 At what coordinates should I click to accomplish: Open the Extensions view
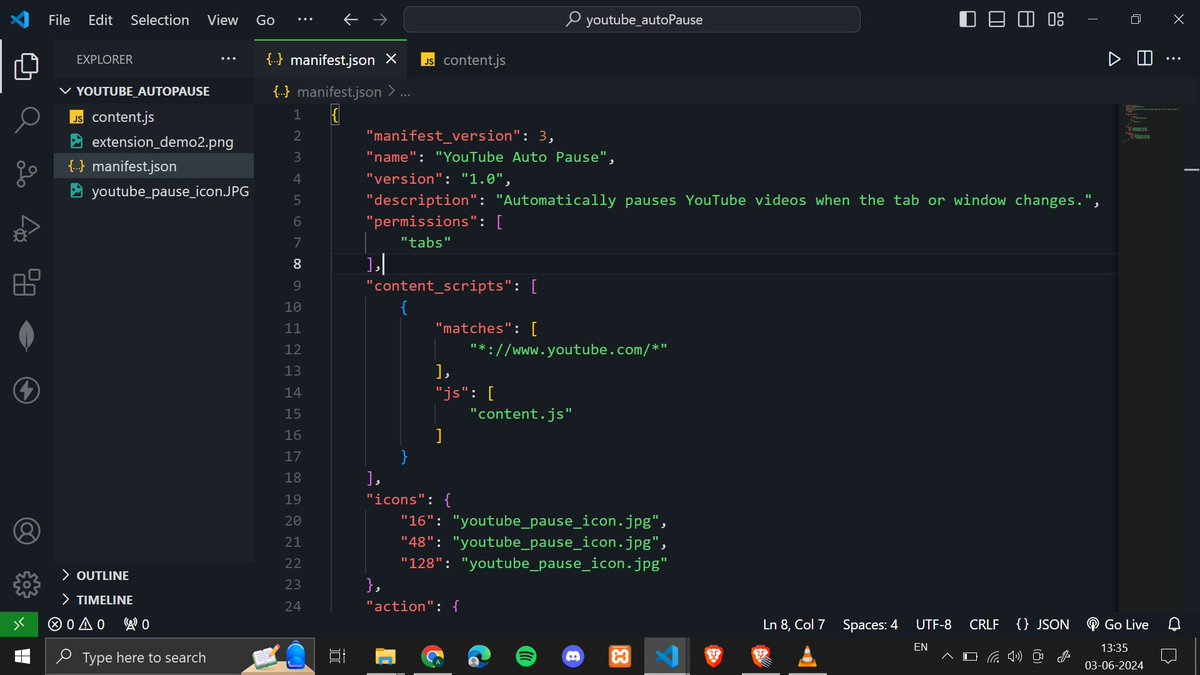pyautogui.click(x=27, y=283)
